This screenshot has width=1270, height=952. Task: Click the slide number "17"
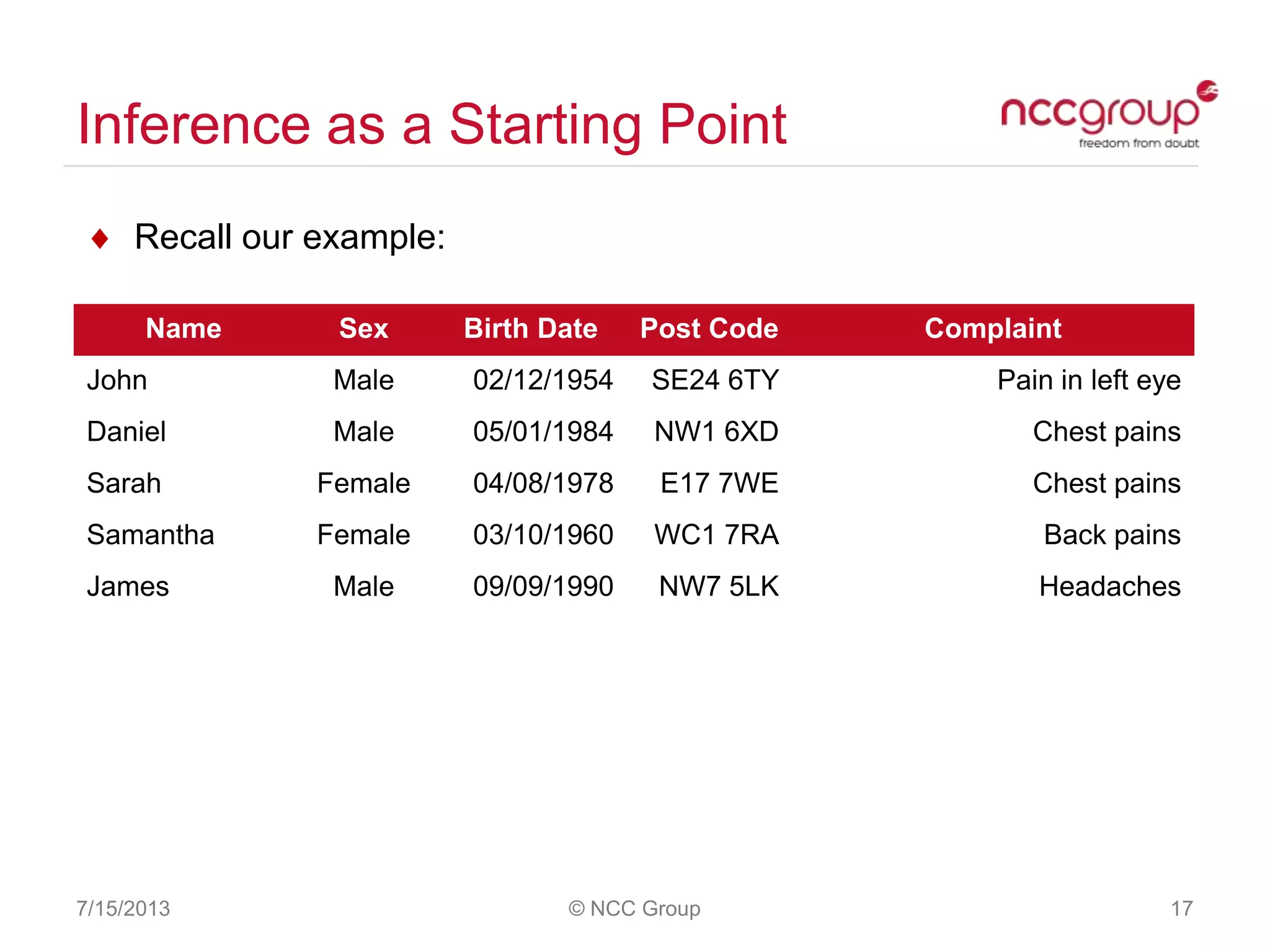pyautogui.click(x=1182, y=909)
